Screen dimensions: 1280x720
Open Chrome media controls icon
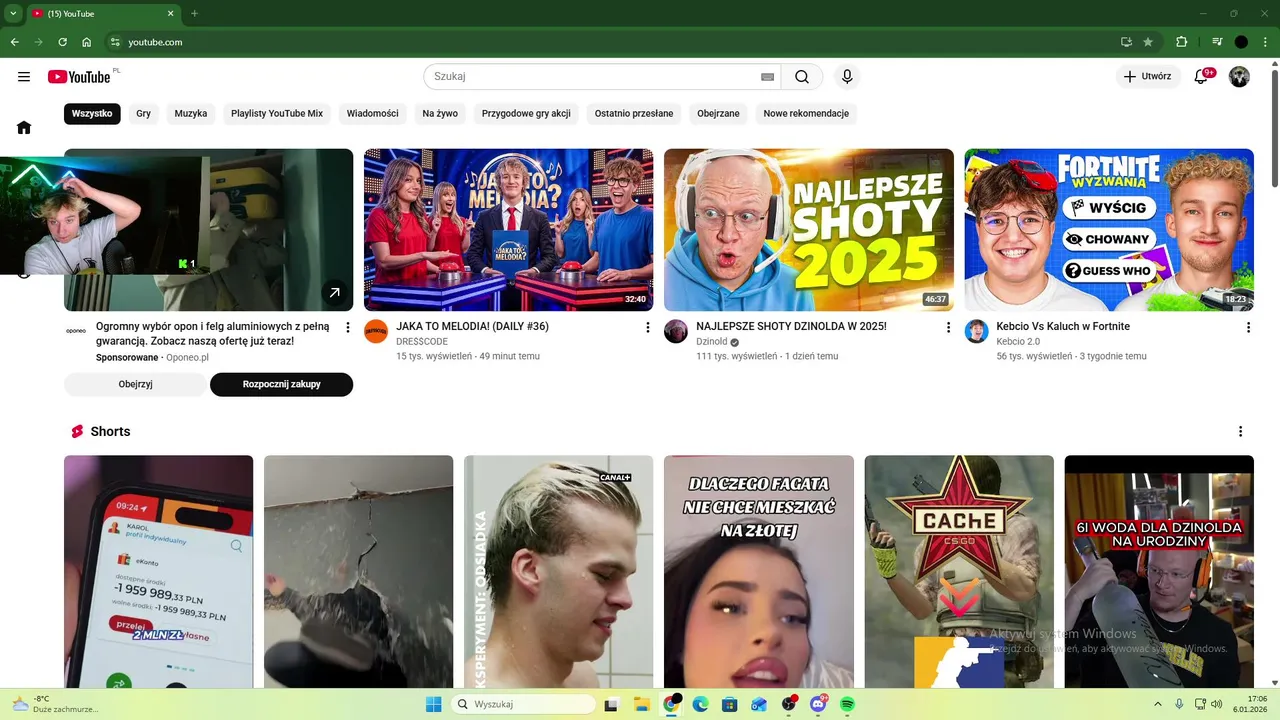pyautogui.click(x=1217, y=42)
